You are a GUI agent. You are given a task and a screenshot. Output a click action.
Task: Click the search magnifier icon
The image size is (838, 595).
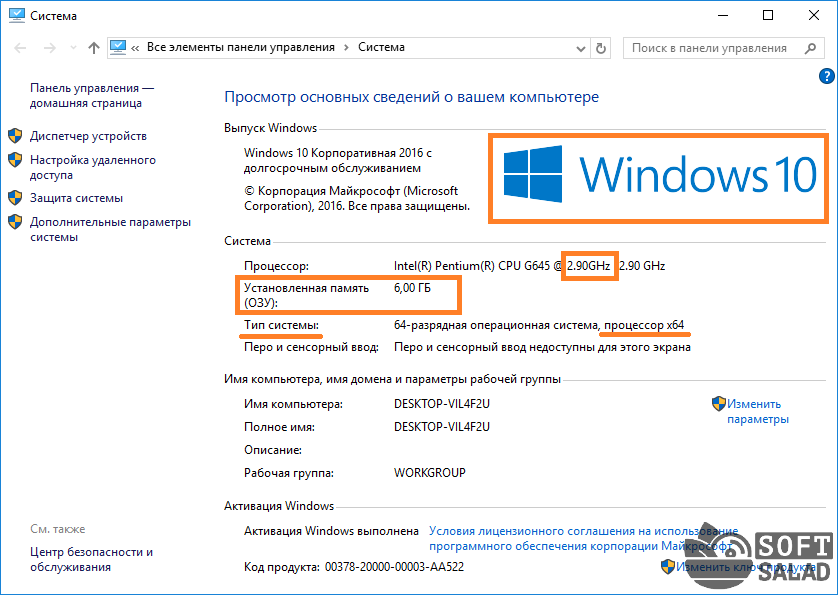(x=810, y=48)
